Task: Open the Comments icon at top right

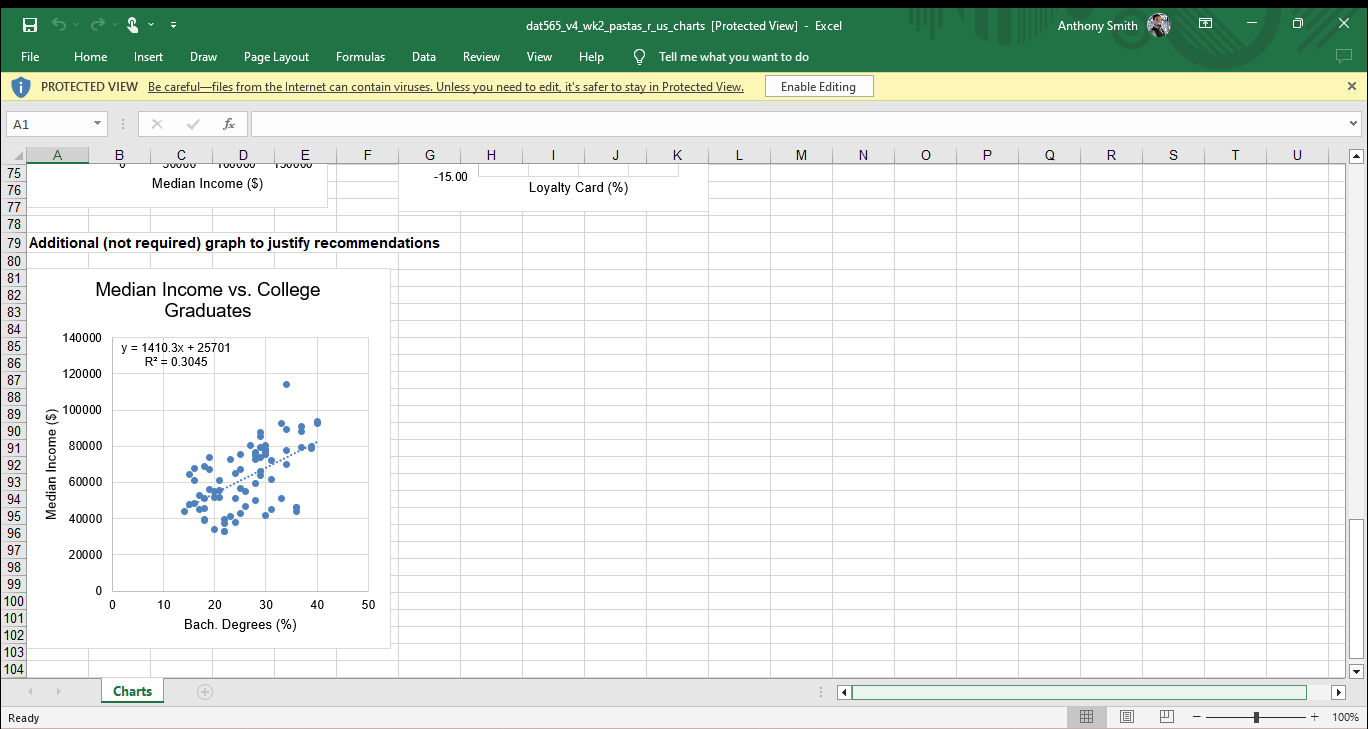Action: tap(1344, 57)
